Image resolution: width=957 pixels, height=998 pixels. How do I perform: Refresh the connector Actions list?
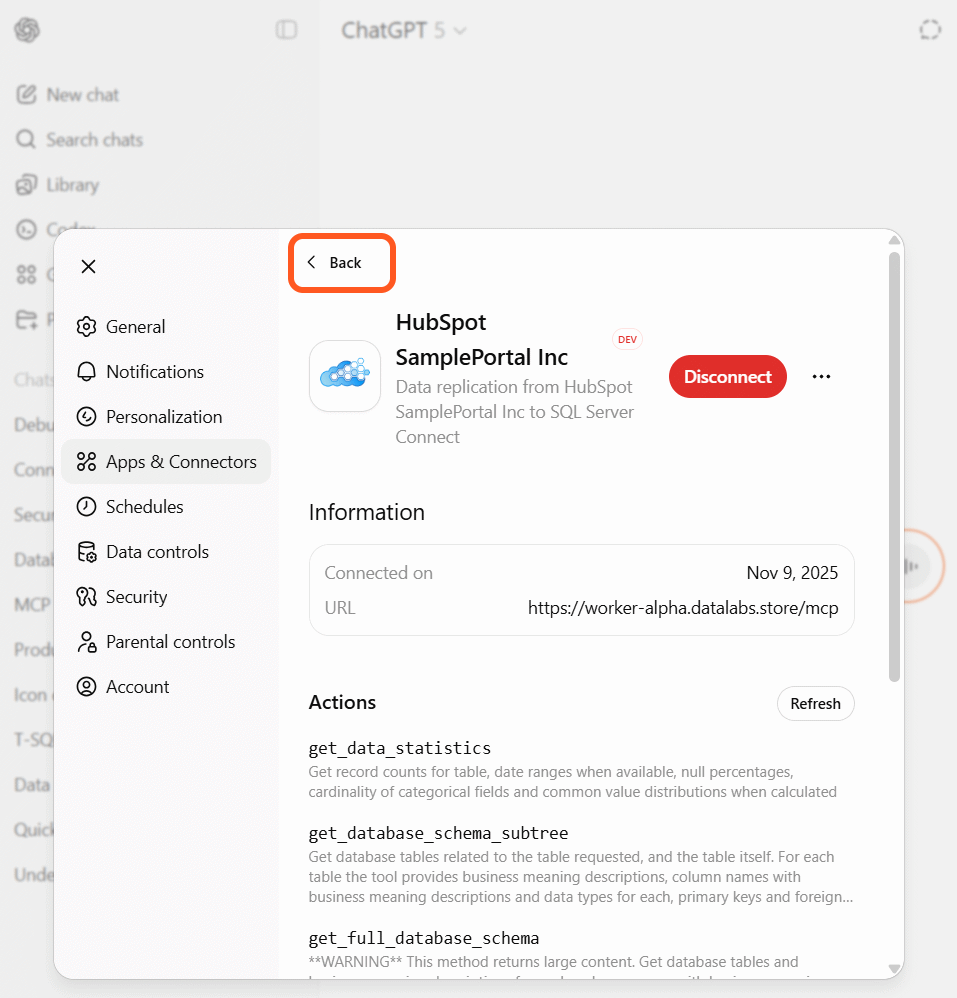point(815,703)
